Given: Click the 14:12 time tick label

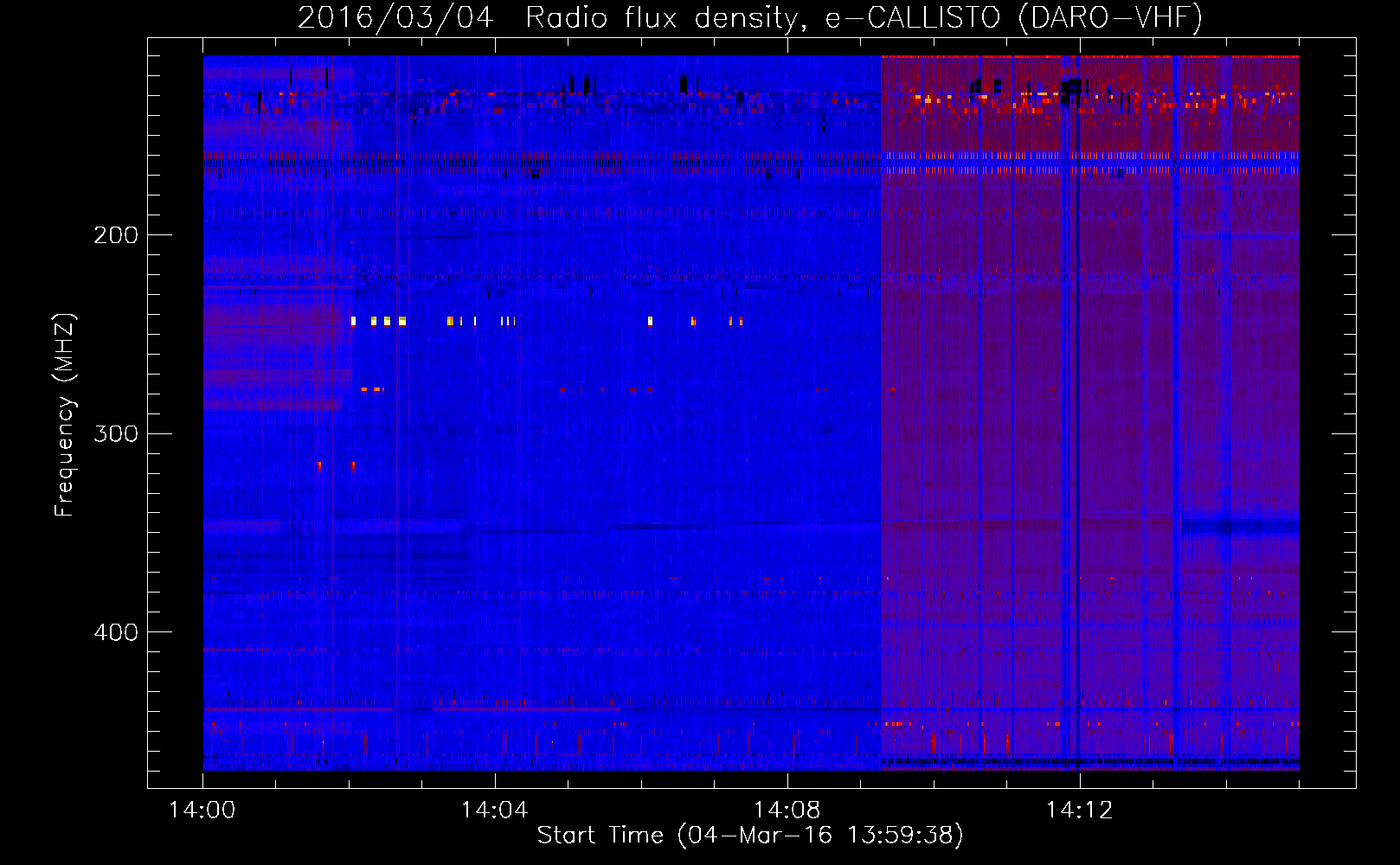Looking at the screenshot, I should click(1079, 810).
